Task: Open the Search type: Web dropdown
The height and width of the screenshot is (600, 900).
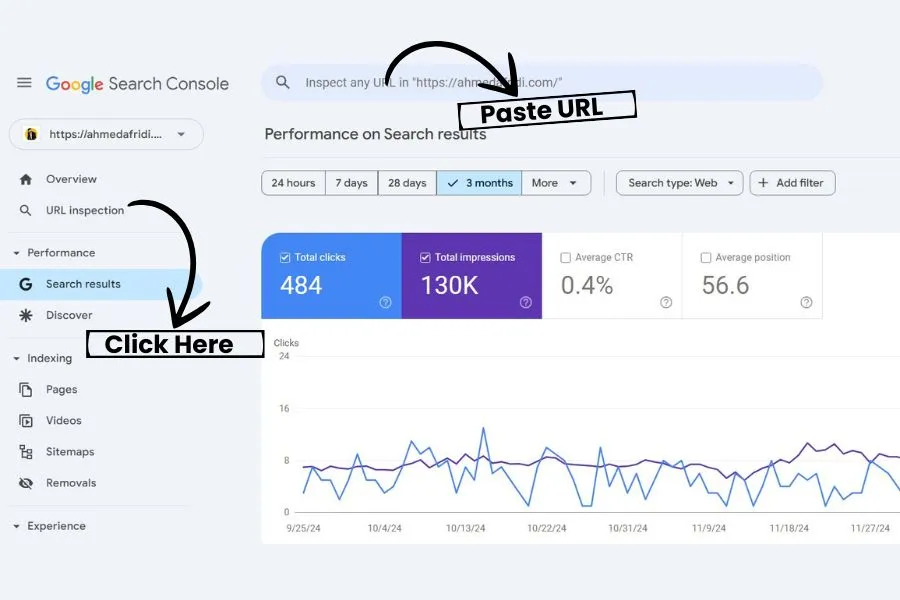Action: (679, 183)
